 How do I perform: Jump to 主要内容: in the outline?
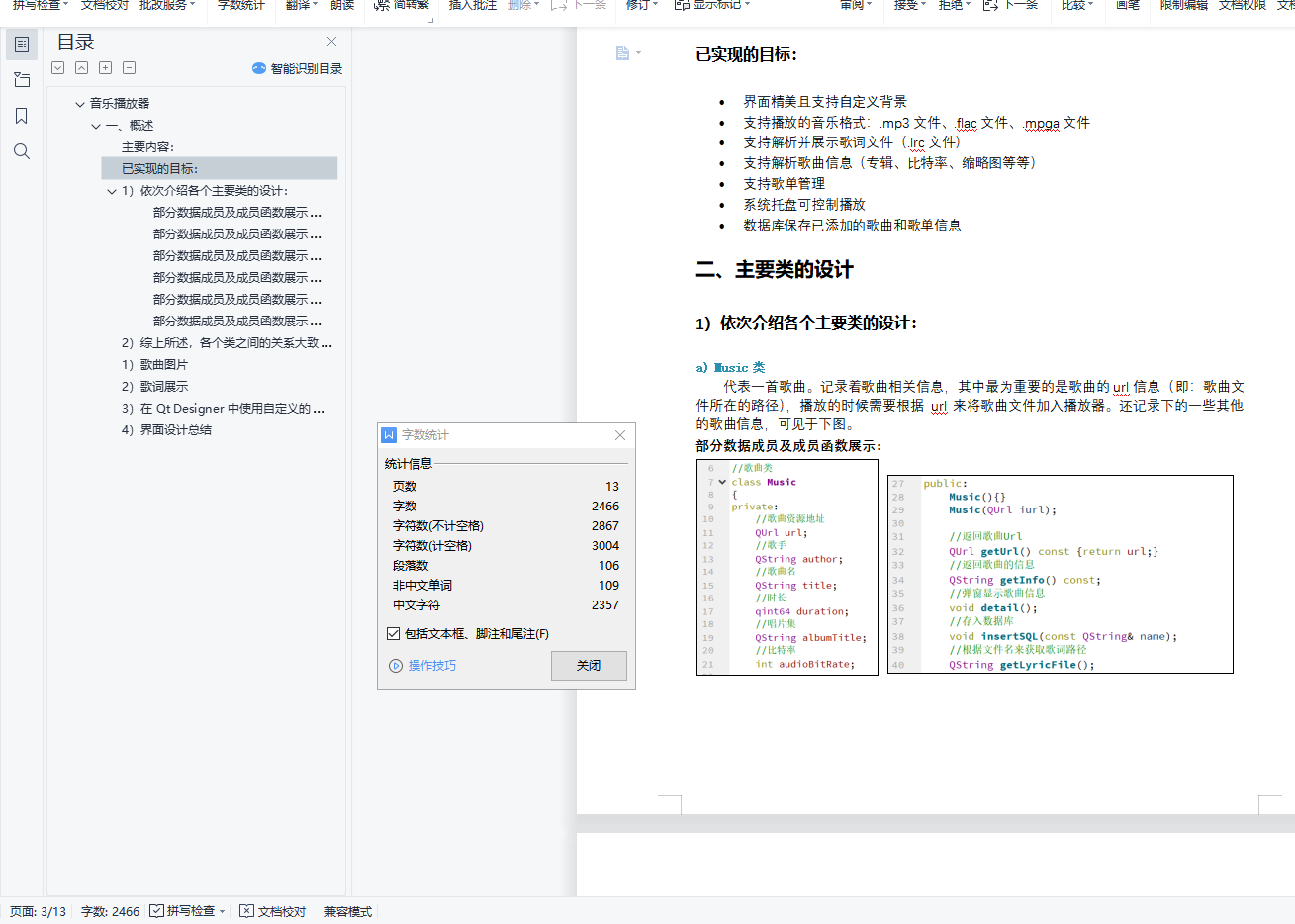click(147, 147)
